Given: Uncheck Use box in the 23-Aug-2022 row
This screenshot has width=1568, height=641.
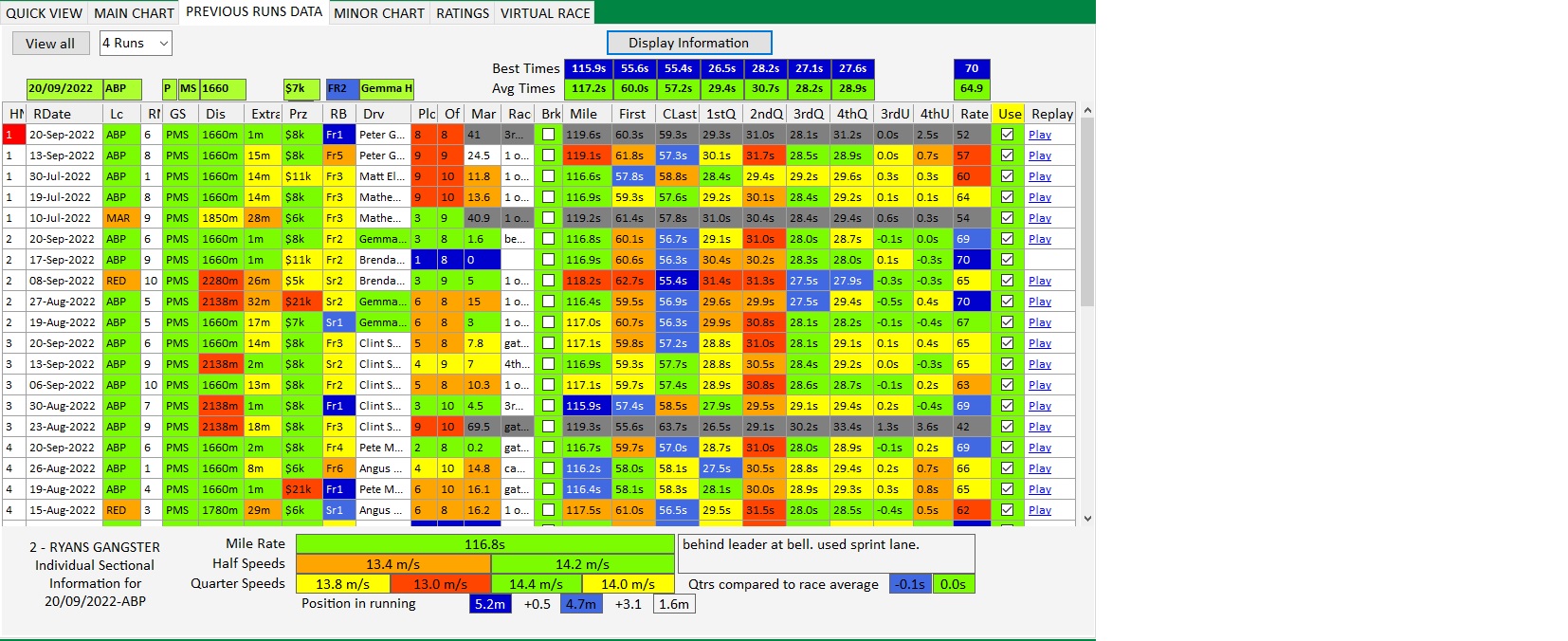Looking at the screenshot, I should coord(1008,427).
